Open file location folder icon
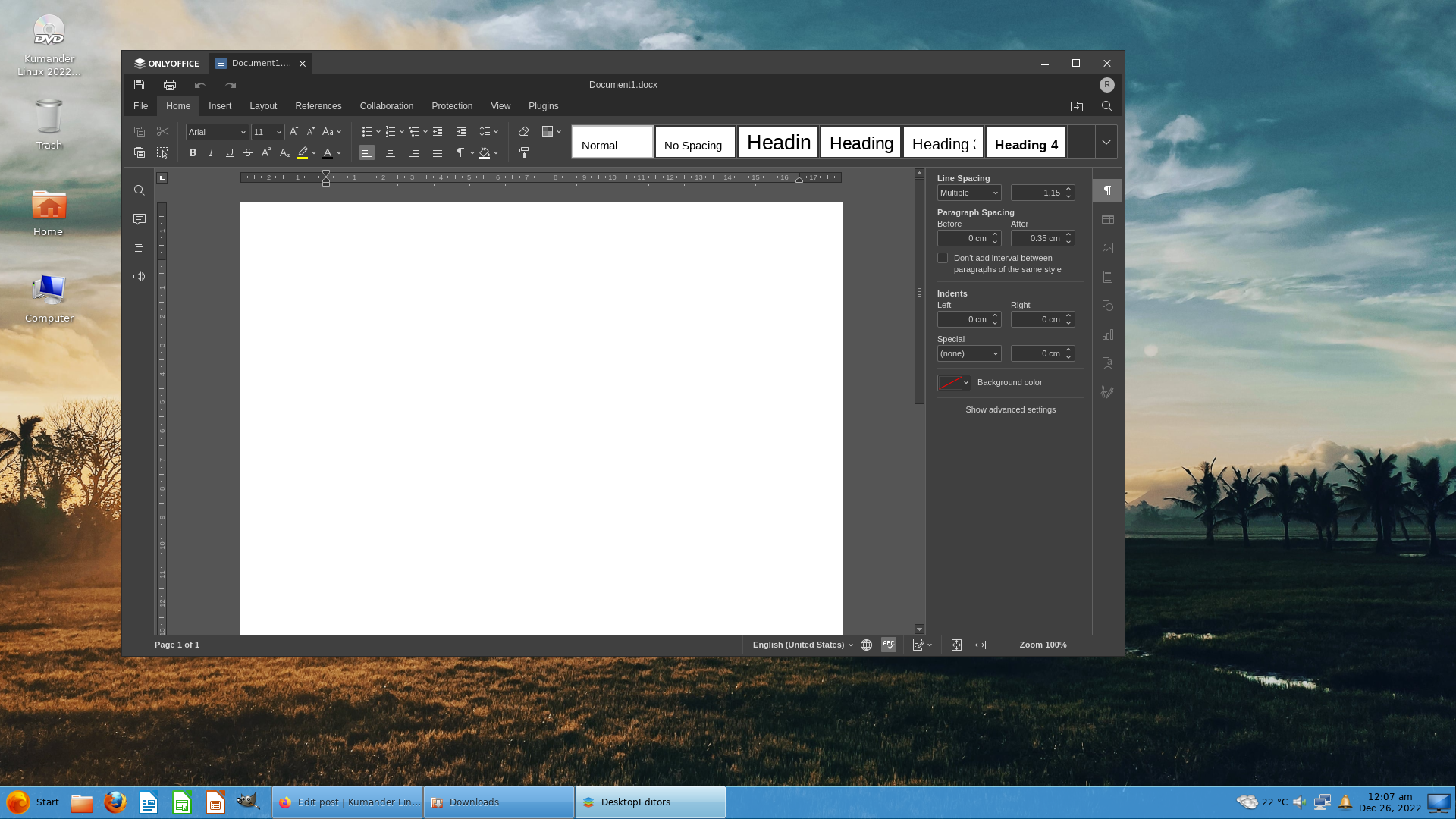This screenshot has height=819, width=1456. 1077,106
